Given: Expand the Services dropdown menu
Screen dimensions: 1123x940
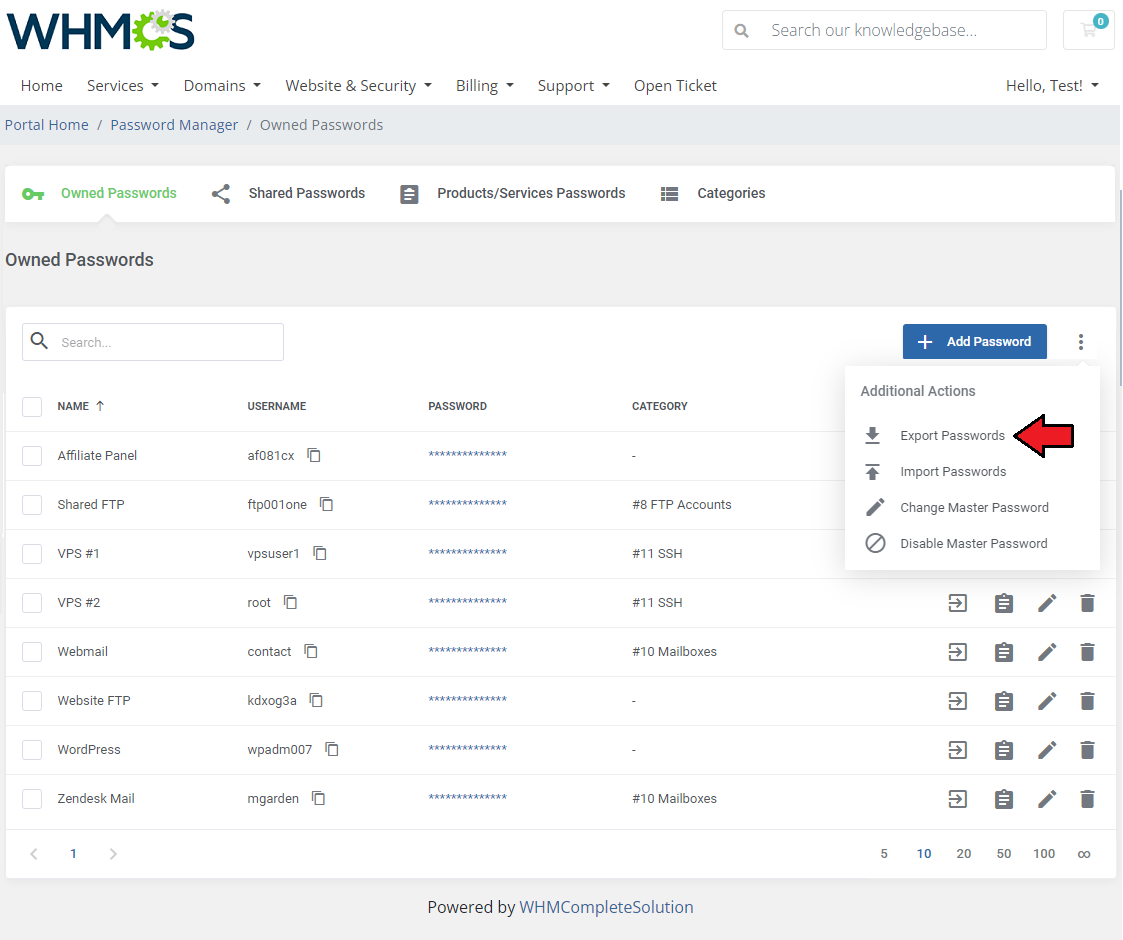Looking at the screenshot, I should point(122,85).
